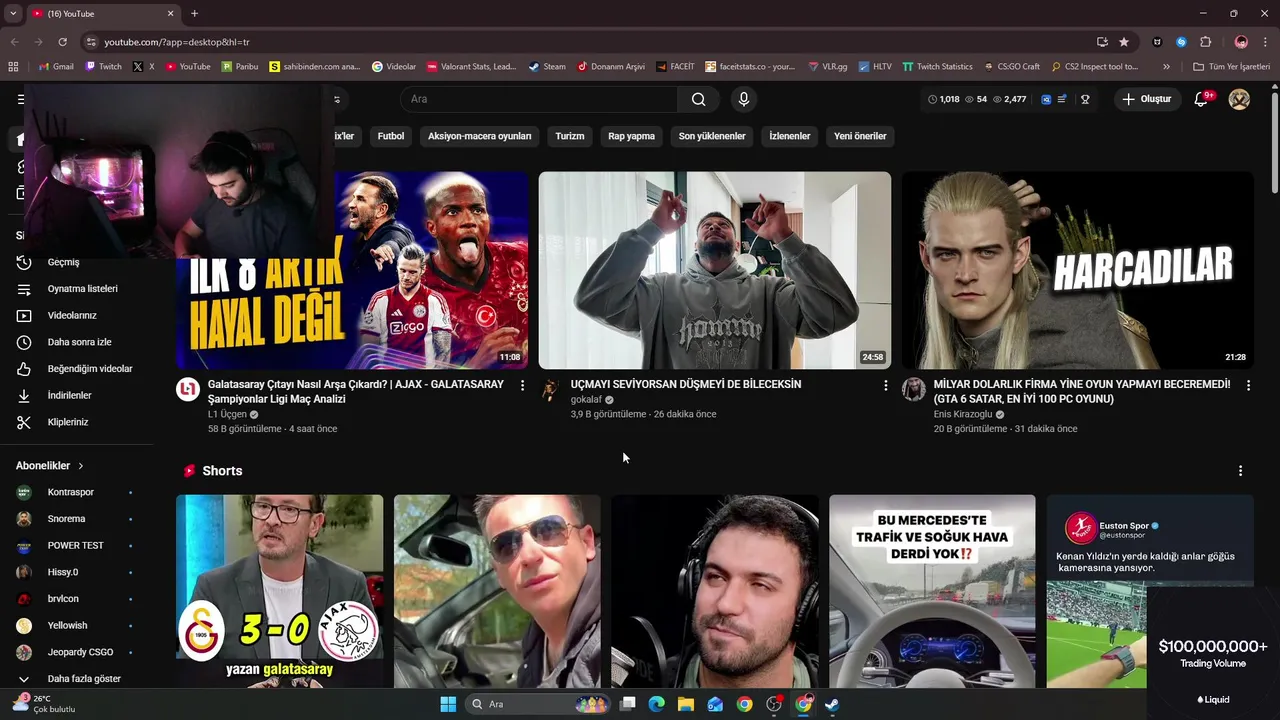Open Microsoft Edge from taskbar

tap(656, 704)
